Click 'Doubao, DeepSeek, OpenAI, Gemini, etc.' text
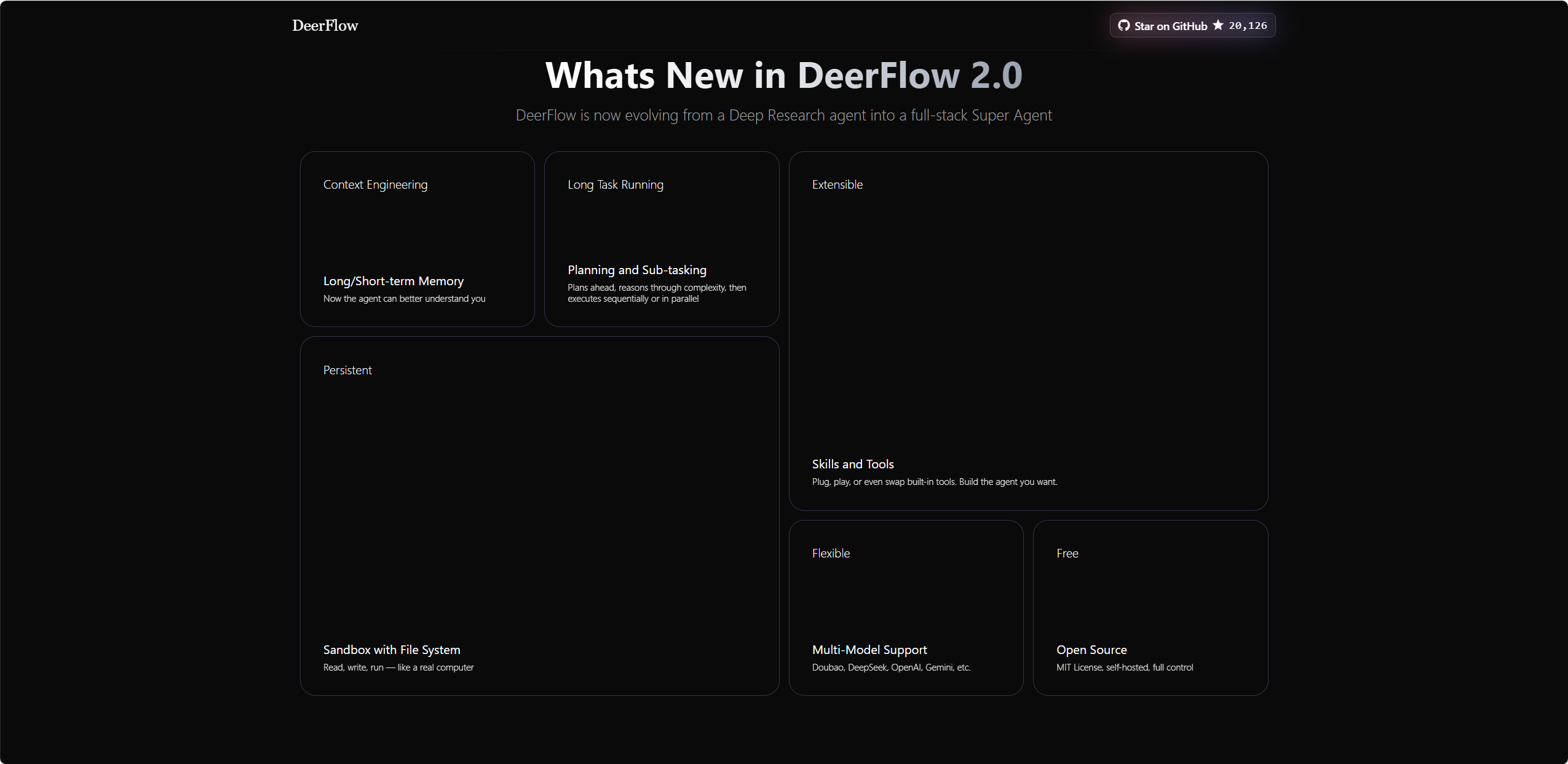 click(891, 668)
